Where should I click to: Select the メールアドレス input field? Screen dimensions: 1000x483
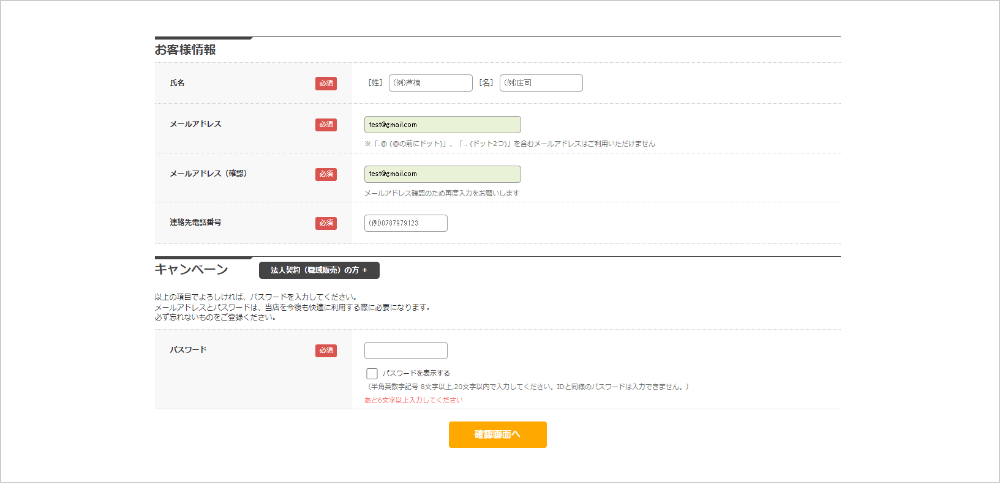(442, 124)
